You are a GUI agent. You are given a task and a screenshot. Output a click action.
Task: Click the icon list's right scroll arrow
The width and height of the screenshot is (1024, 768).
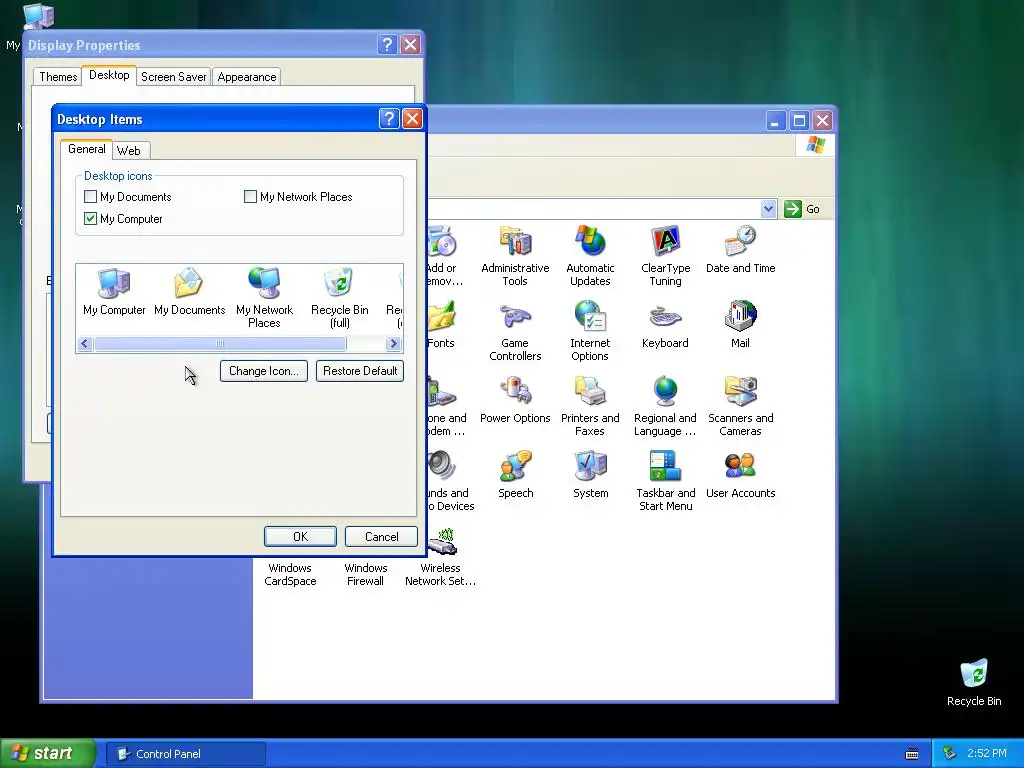[393, 344]
